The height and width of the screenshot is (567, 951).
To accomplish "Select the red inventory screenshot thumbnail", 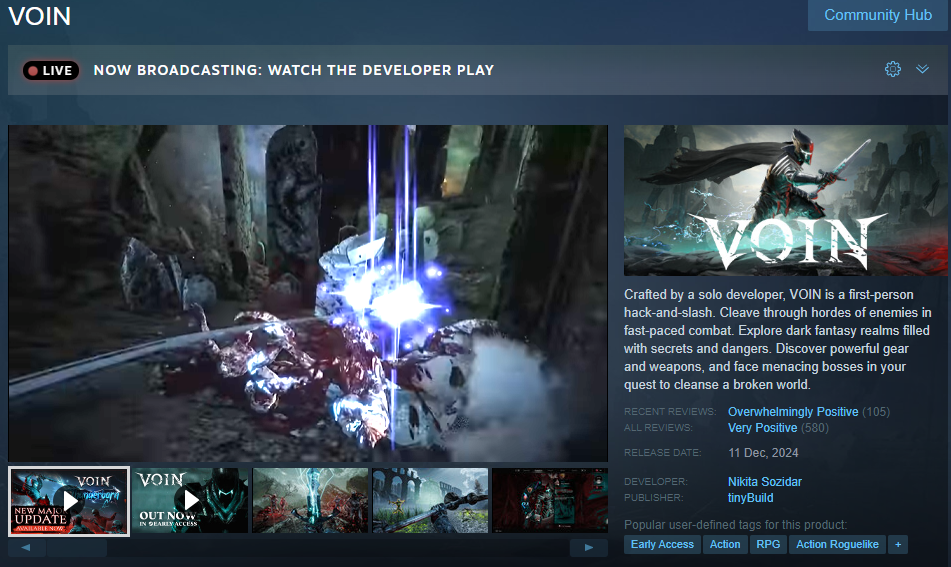I will [x=550, y=500].
